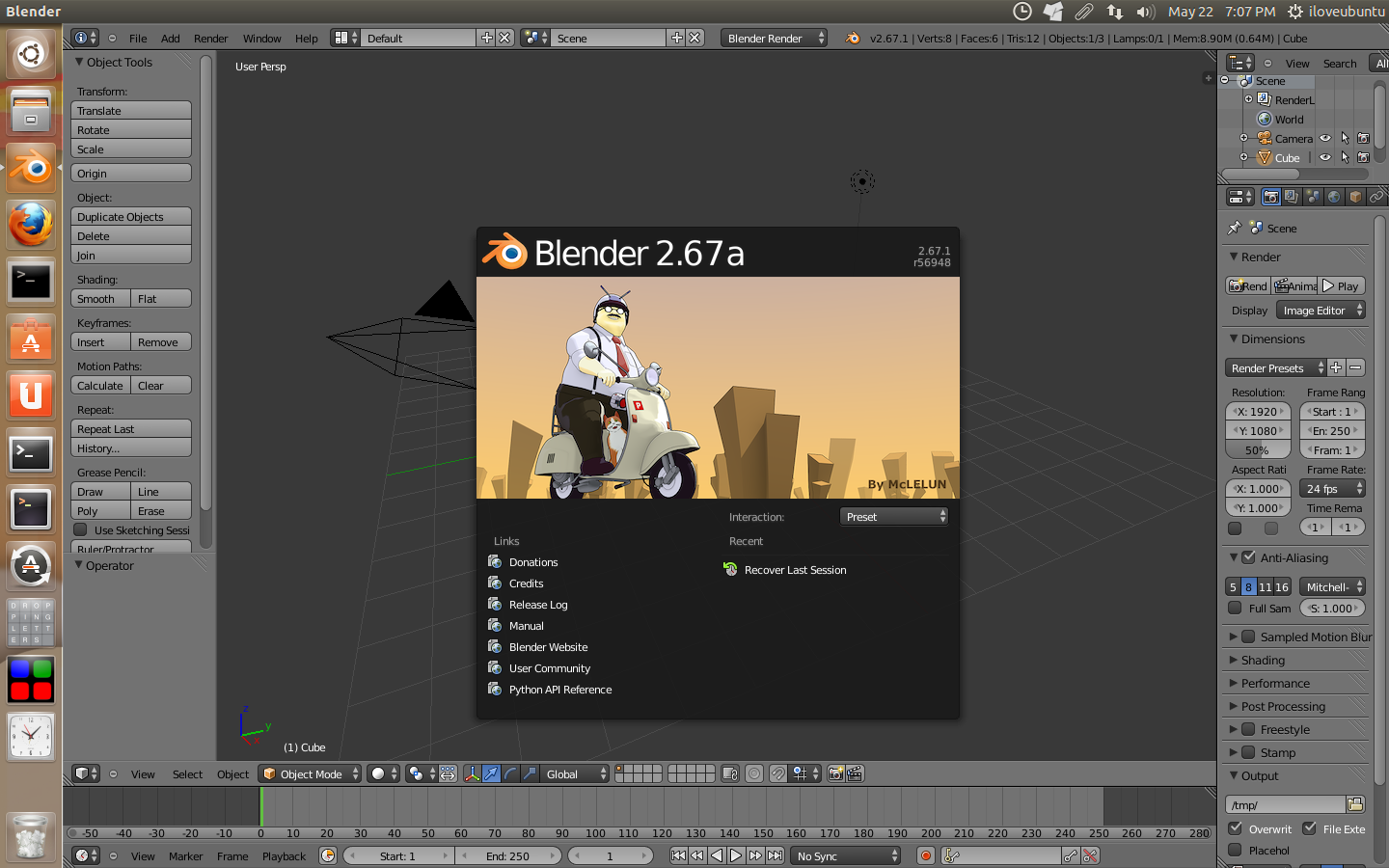
Task: Toggle the Cube selectability cursor icon
Action: coord(1345,157)
